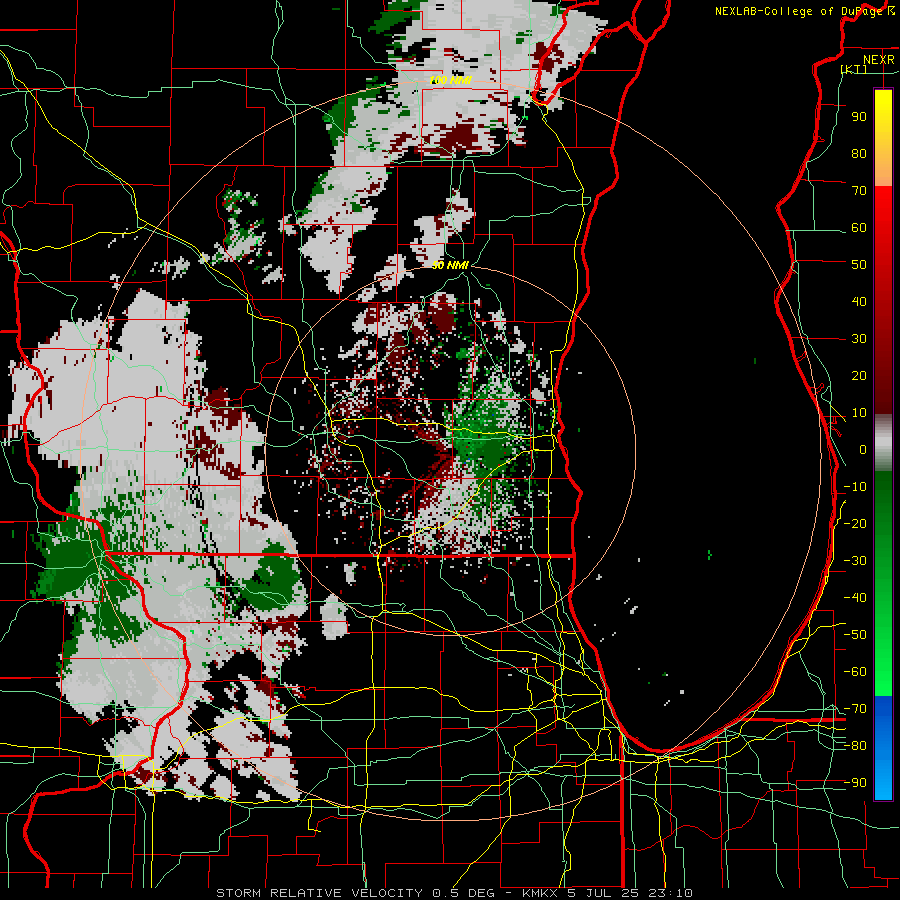The image size is (900, 900).
Task: Click the 100 NMI range ring label
Action: [x=450, y=80]
